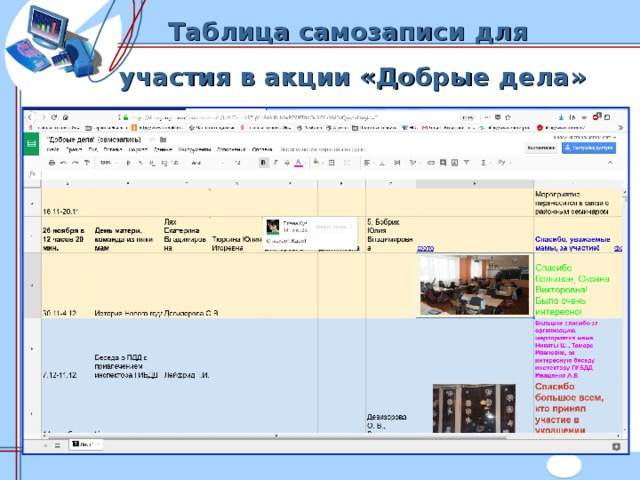Toggle bold formatting B button
This screenshot has width=640, height=480.
pyautogui.click(x=263, y=163)
